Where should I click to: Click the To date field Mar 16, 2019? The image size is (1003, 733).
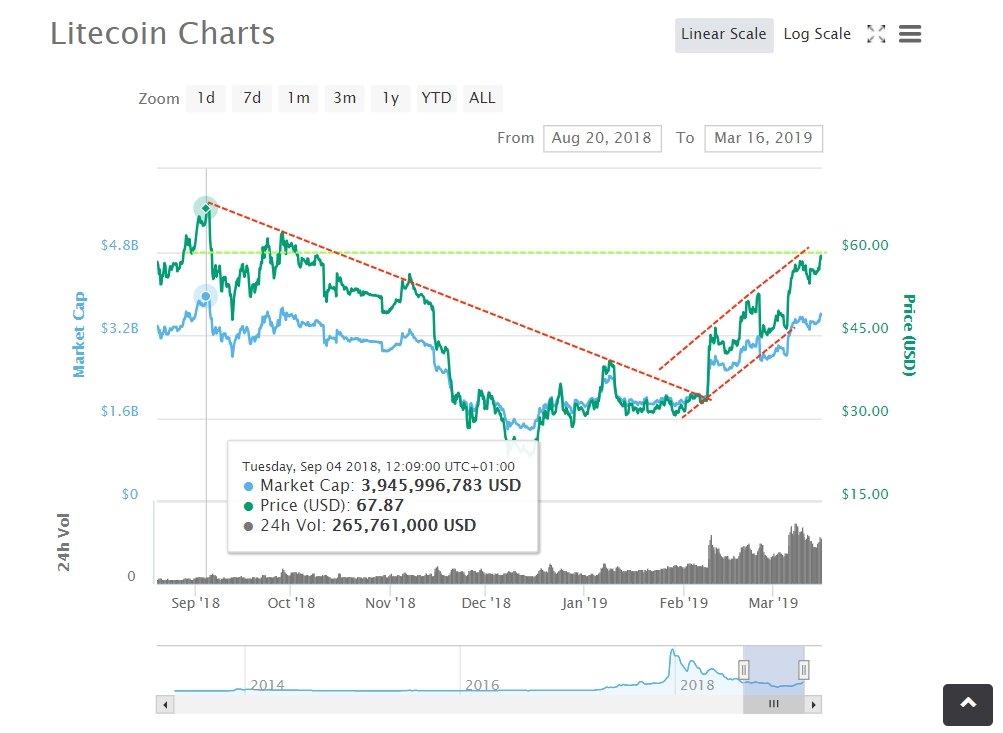click(x=763, y=138)
